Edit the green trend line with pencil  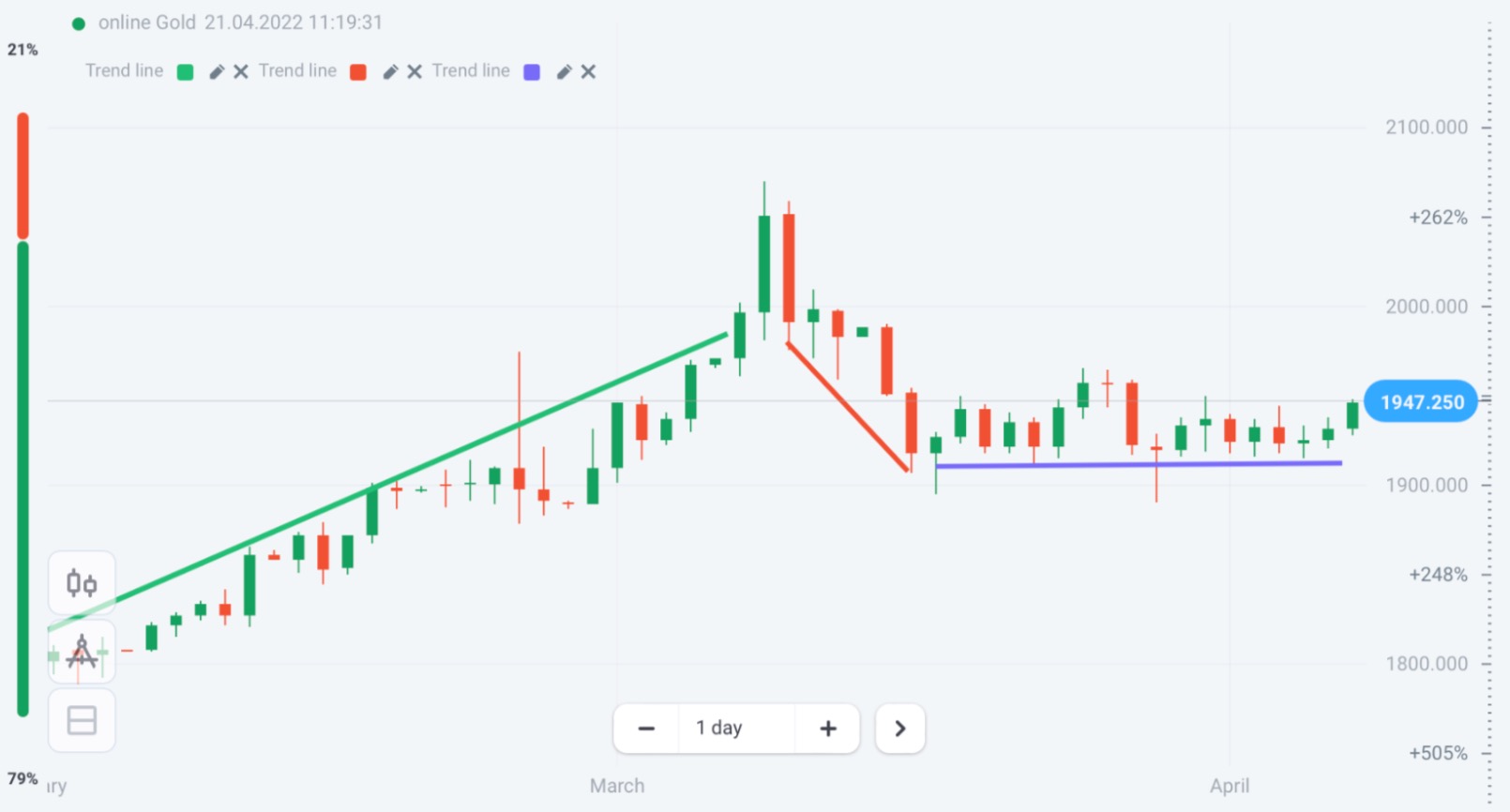pos(217,72)
